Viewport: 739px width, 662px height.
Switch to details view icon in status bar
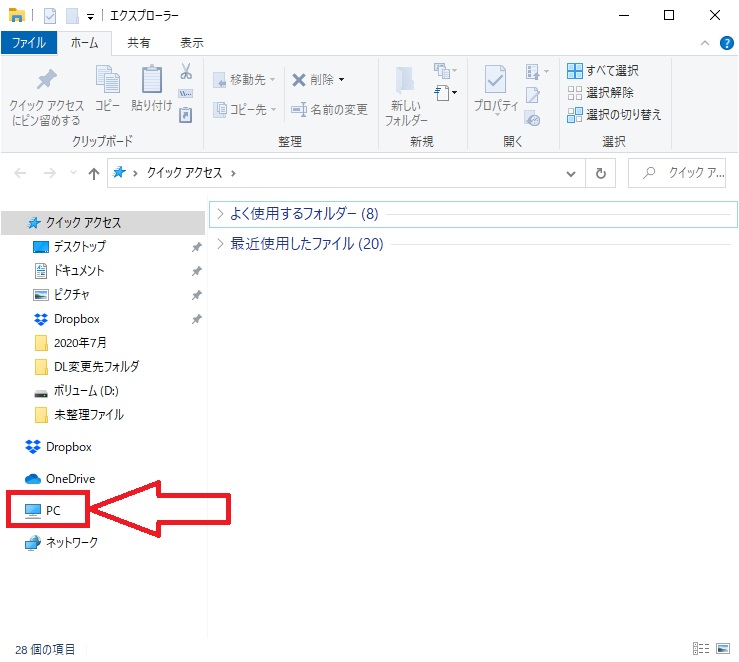coord(701,648)
